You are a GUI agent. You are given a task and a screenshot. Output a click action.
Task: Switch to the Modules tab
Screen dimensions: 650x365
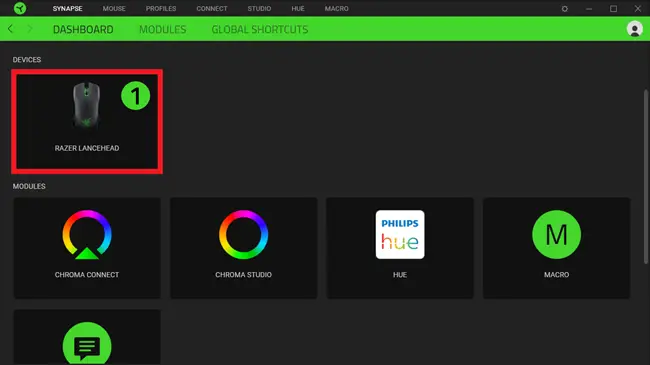point(162,29)
